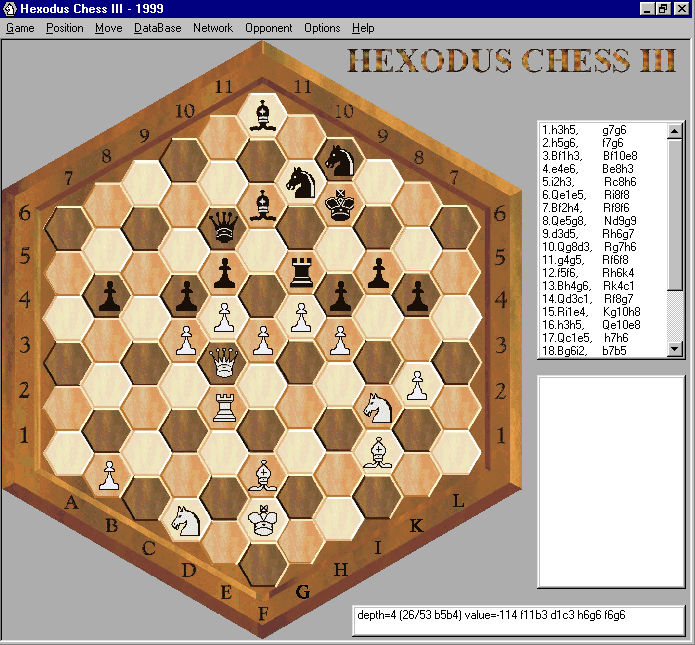Pick the white knight on d1

[186, 521]
